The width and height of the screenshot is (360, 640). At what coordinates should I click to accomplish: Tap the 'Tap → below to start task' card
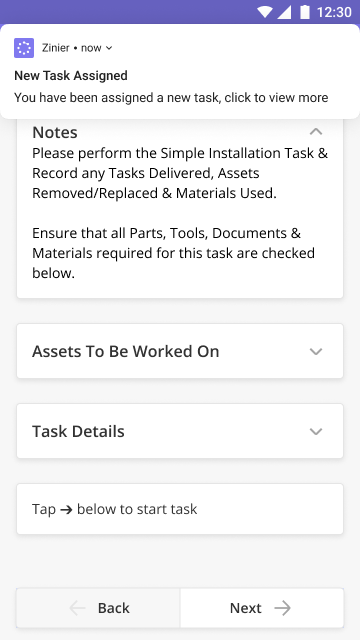click(x=180, y=509)
